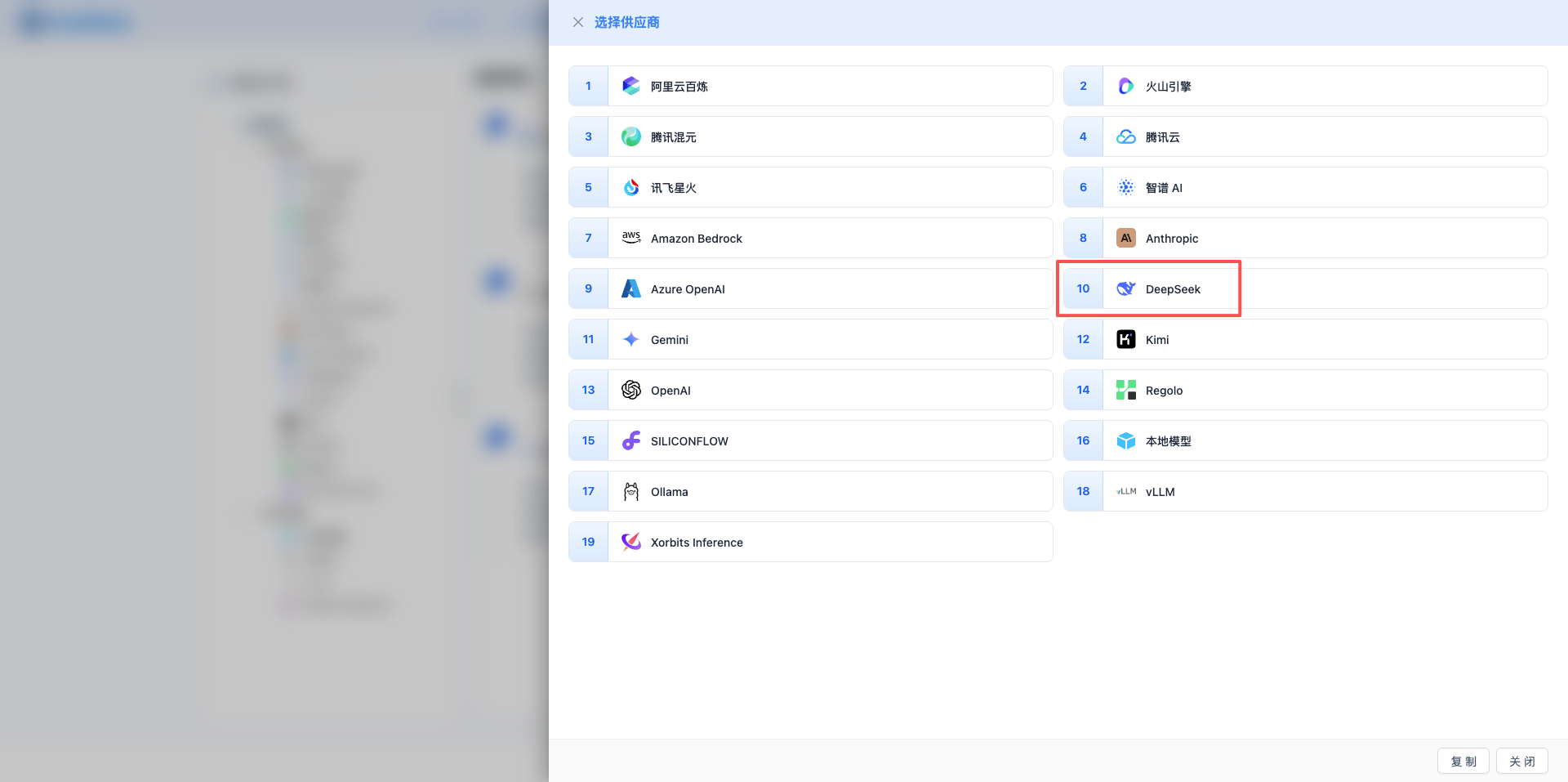Select the 本地模型 local model entry
The width and height of the screenshot is (1568, 782).
[x=1168, y=440]
